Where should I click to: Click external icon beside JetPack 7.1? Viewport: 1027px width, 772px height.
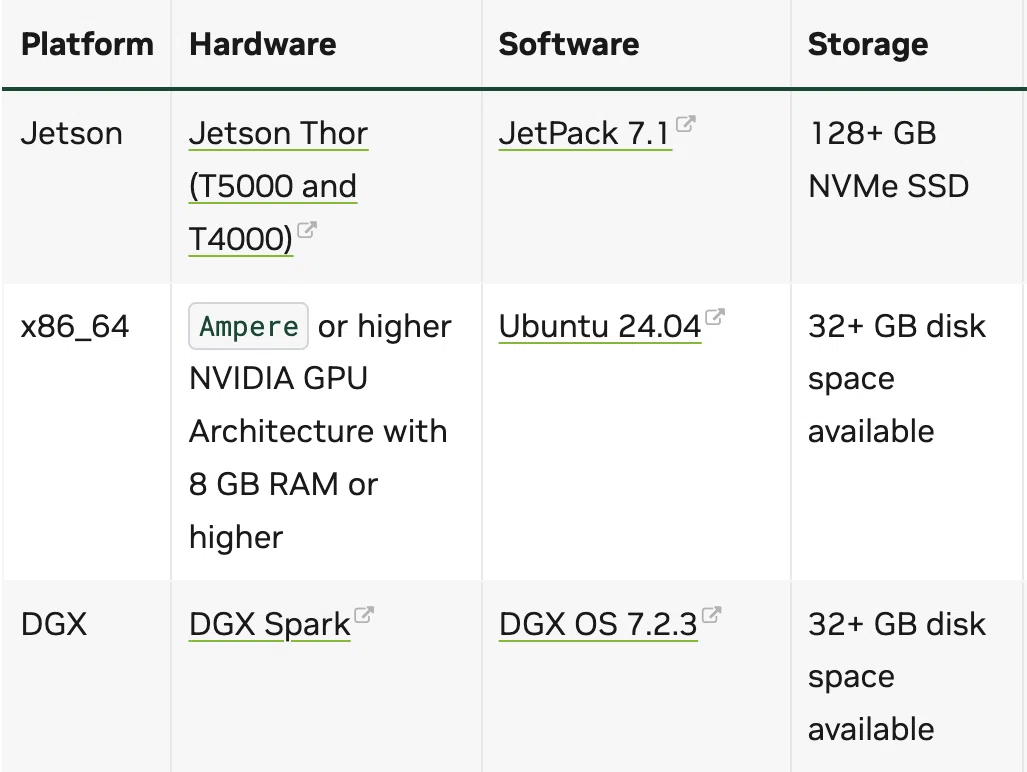(x=685, y=124)
